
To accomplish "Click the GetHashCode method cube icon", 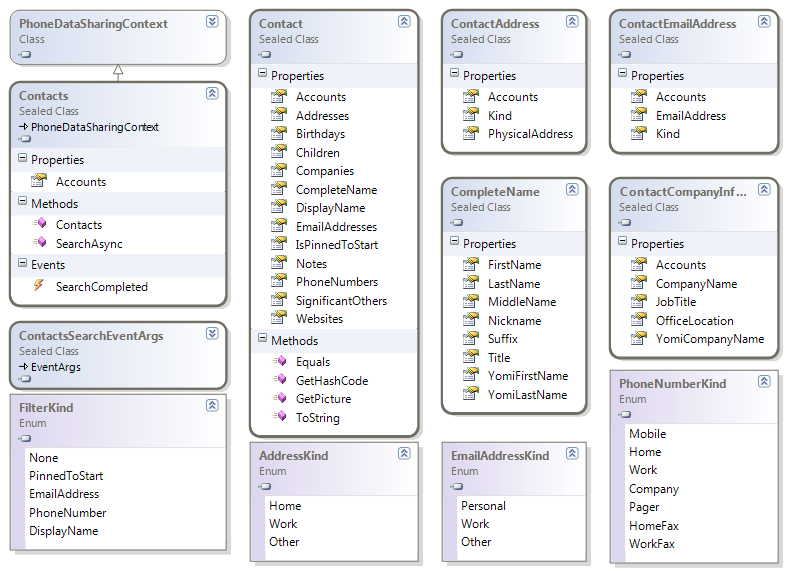I will [280, 379].
